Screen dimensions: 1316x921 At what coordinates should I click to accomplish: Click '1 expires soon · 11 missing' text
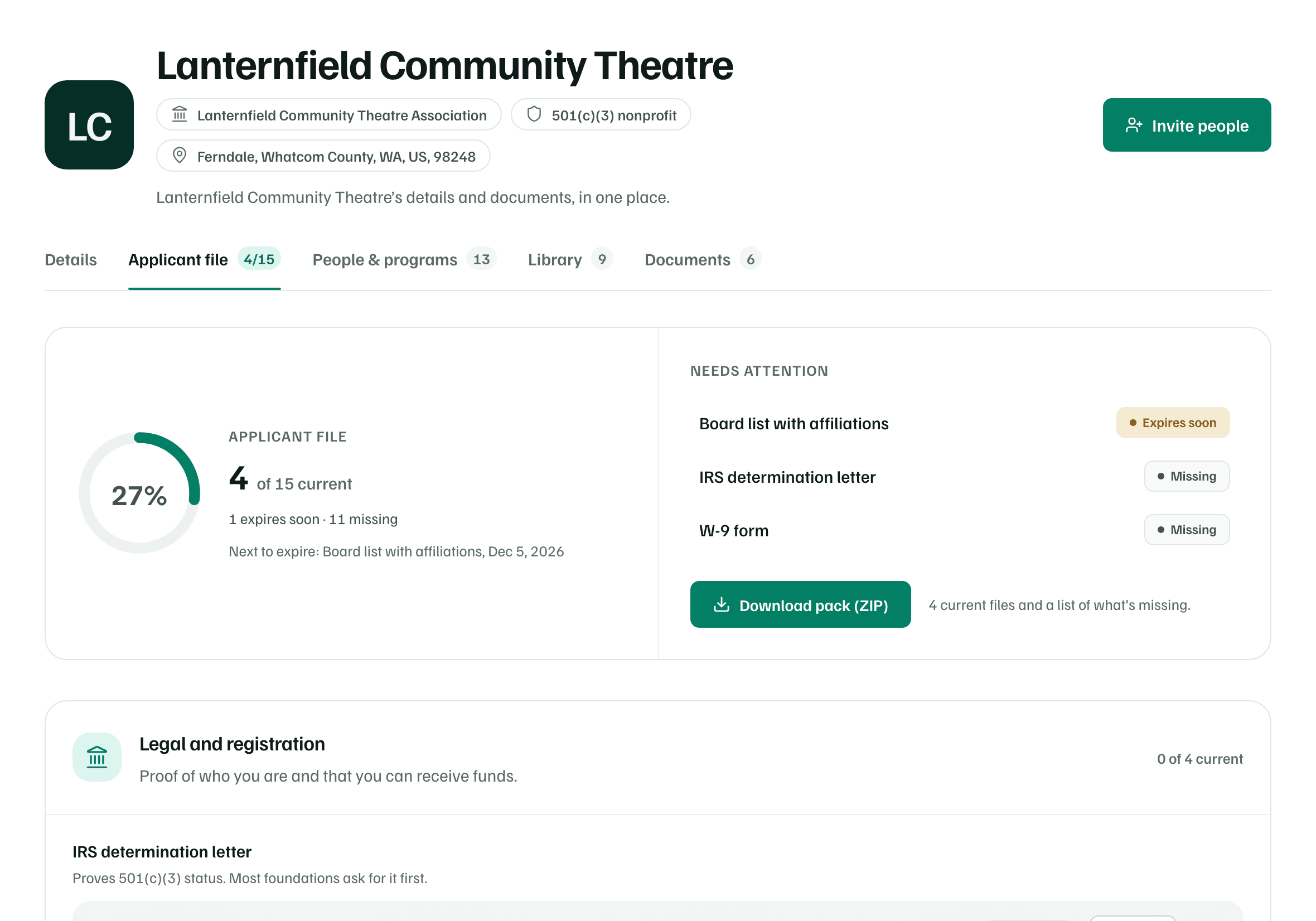313,519
